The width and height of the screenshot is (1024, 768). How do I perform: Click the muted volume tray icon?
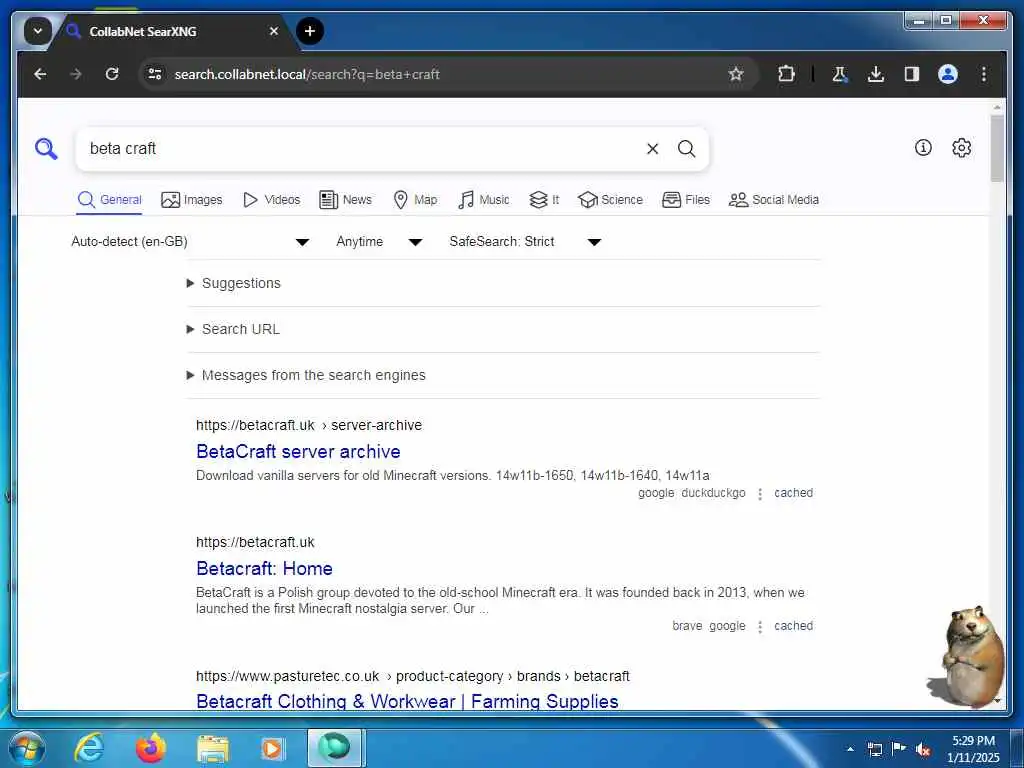[923, 750]
